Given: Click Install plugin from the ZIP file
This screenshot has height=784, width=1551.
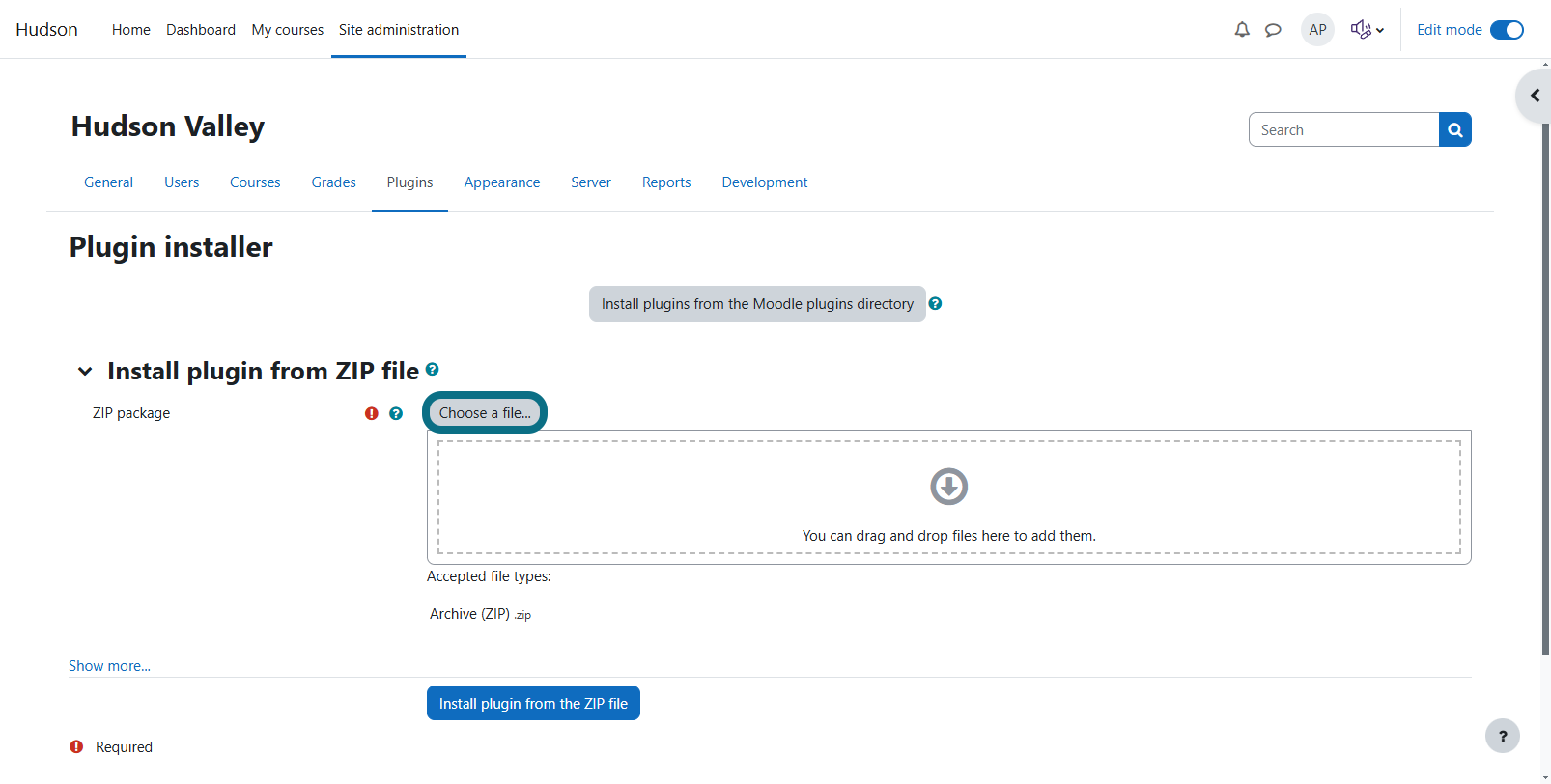Looking at the screenshot, I should [x=533, y=703].
